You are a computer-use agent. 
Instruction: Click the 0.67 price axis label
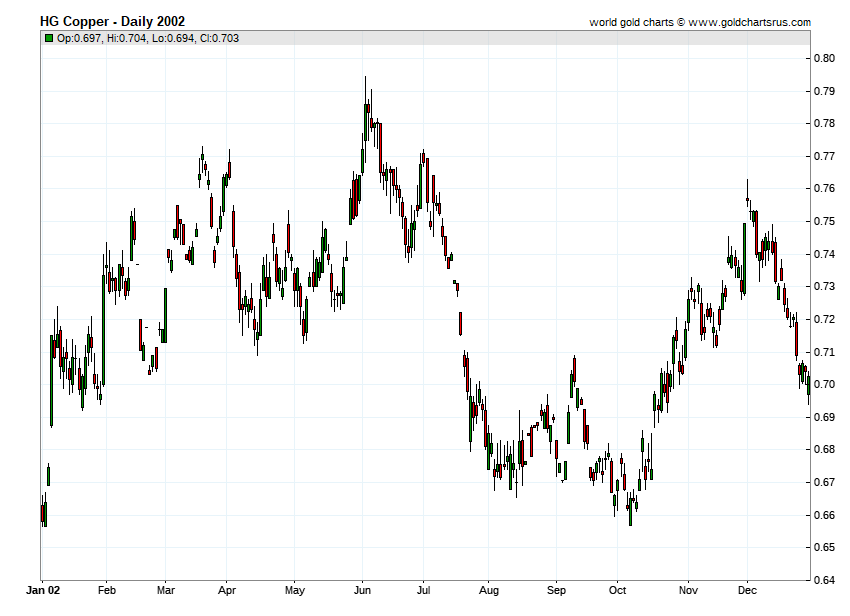click(x=825, y=482)
